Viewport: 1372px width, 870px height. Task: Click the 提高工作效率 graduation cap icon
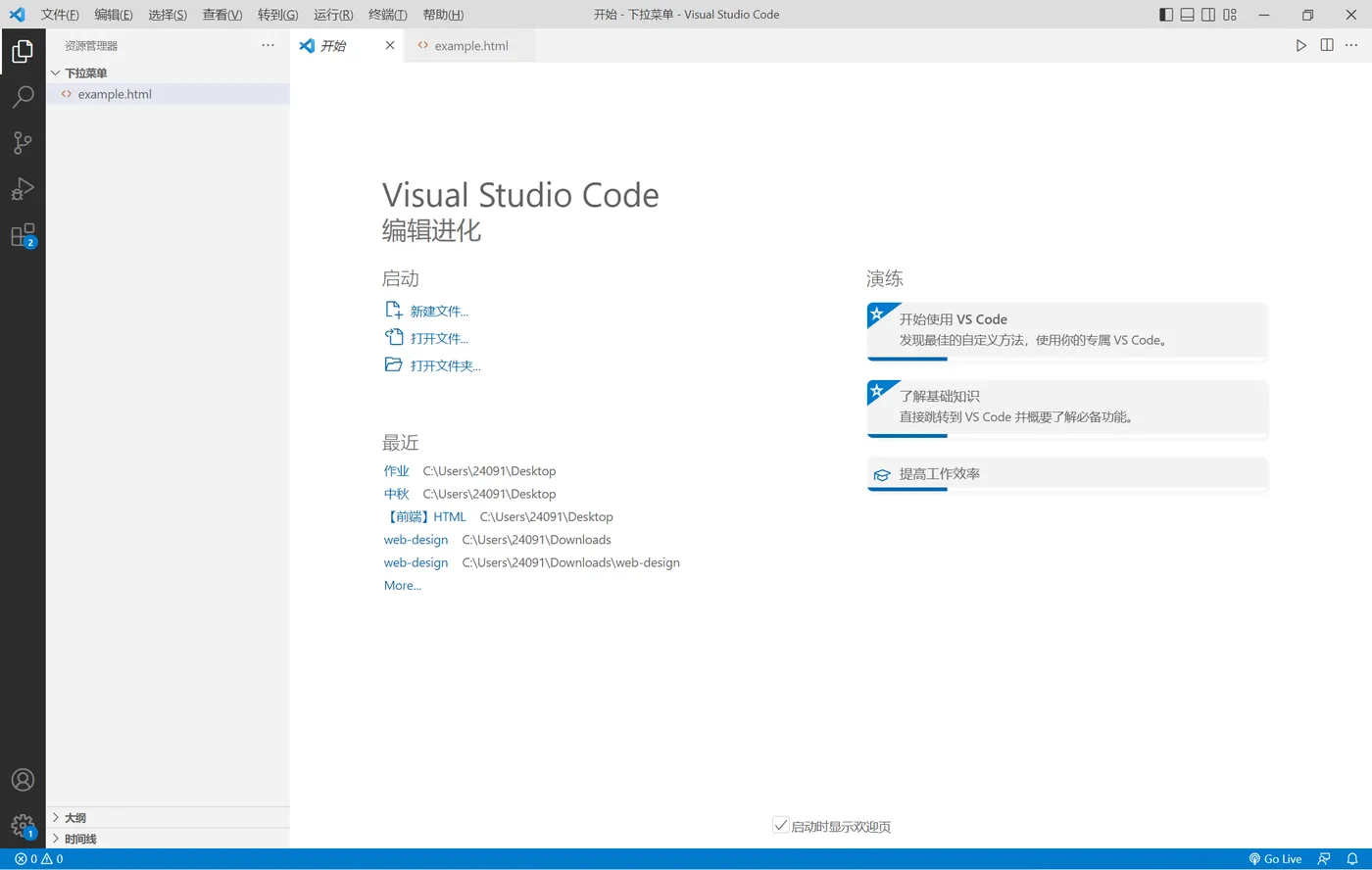(x=882, y=475)
